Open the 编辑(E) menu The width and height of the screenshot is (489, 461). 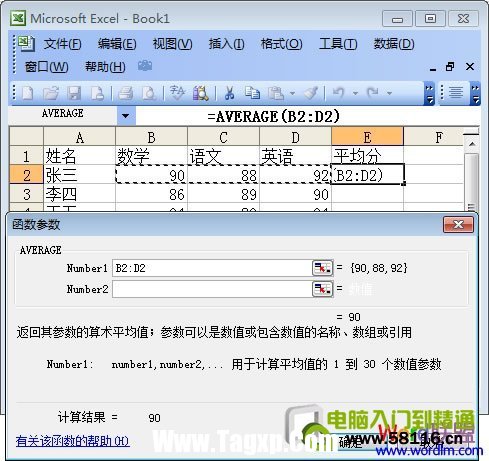[117, 44]
